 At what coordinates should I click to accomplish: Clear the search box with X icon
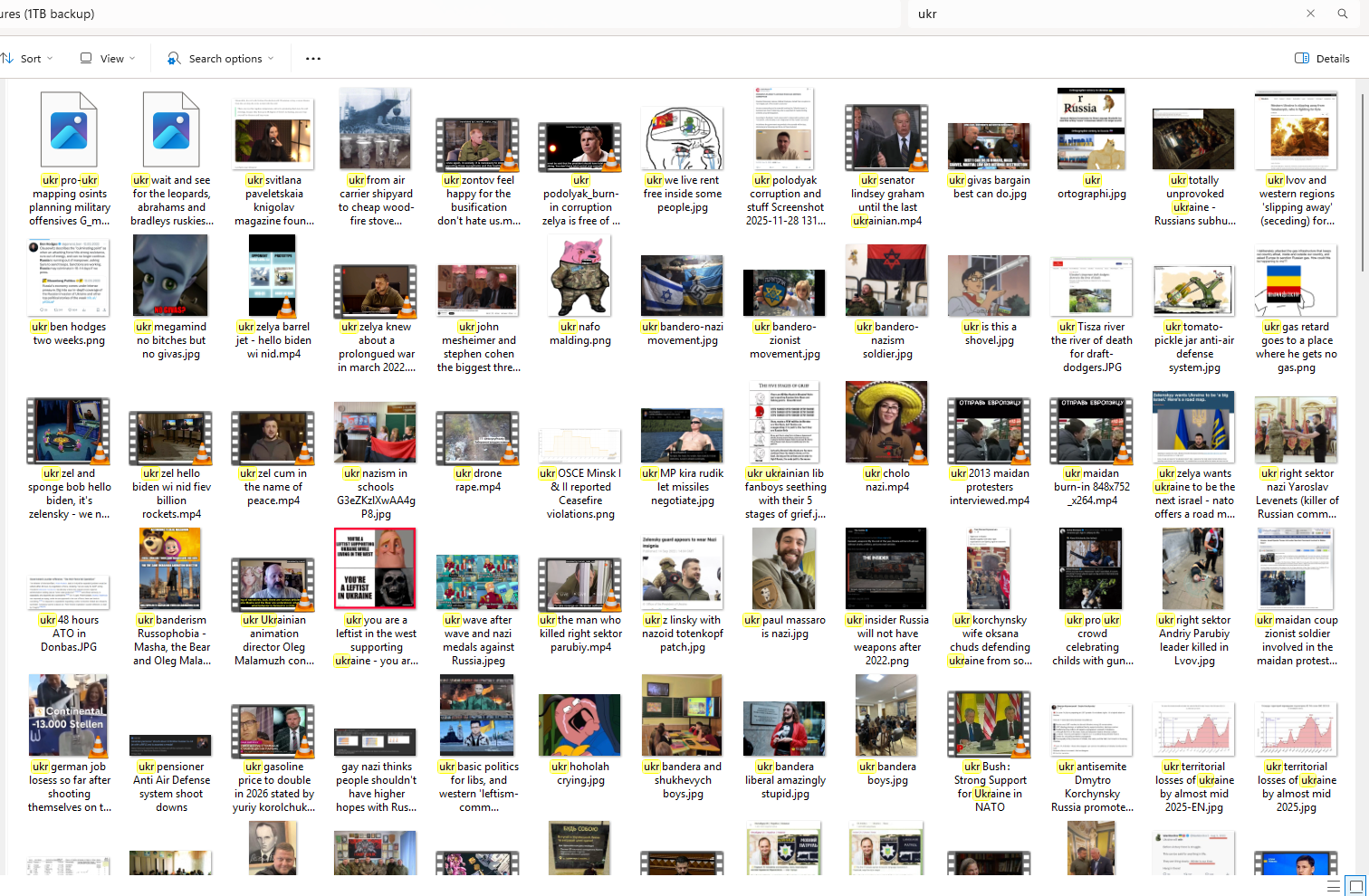1310,14
